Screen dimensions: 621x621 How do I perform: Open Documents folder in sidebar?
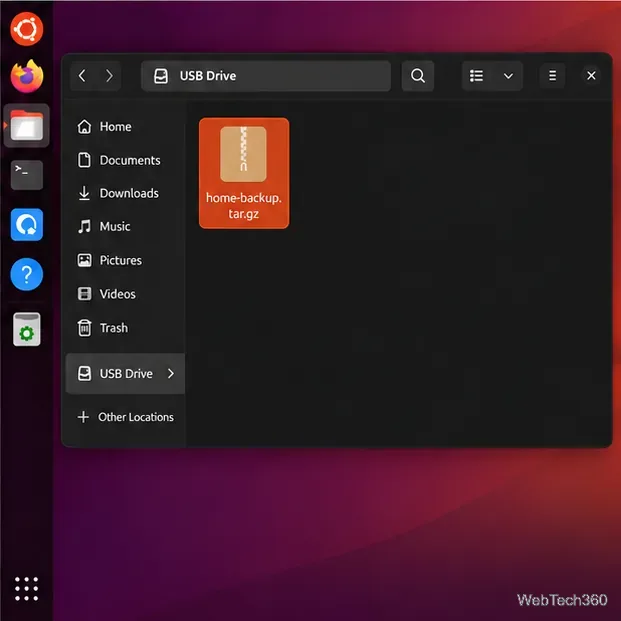point(125,160)
